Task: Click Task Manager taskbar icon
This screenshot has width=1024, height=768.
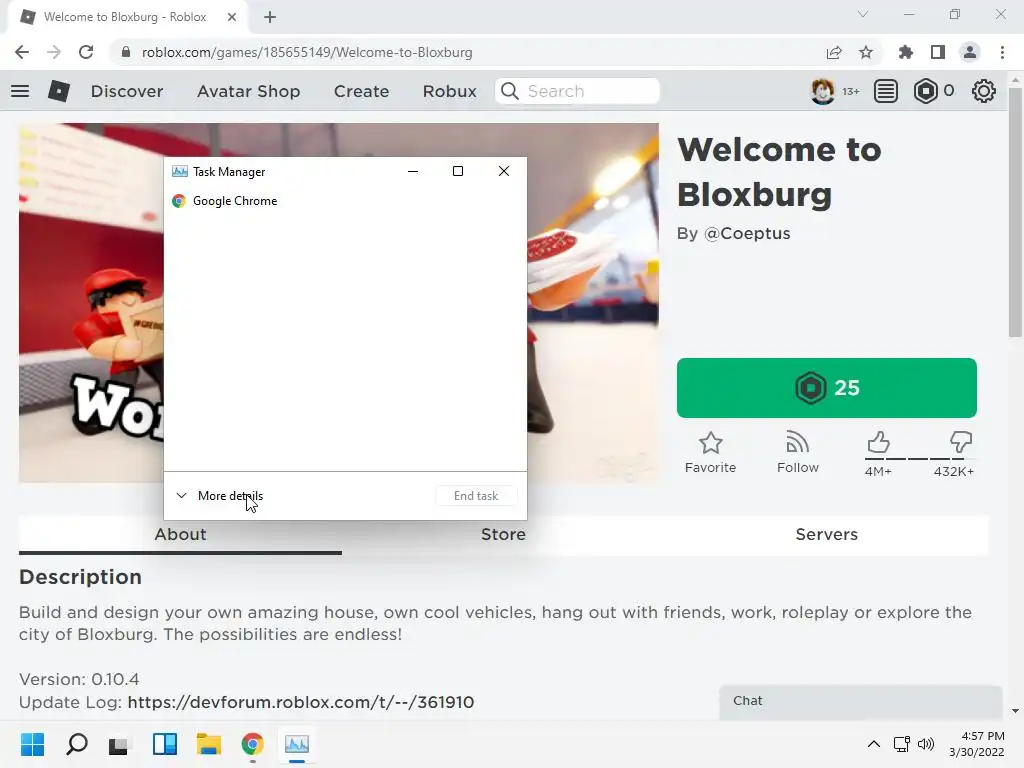Action: point(296,744)
